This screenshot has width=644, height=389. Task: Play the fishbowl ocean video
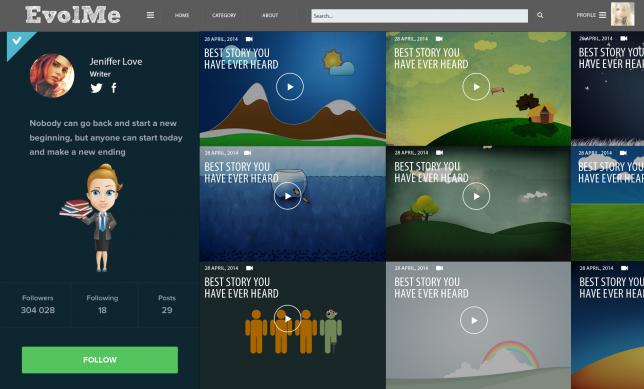(288, 196)
